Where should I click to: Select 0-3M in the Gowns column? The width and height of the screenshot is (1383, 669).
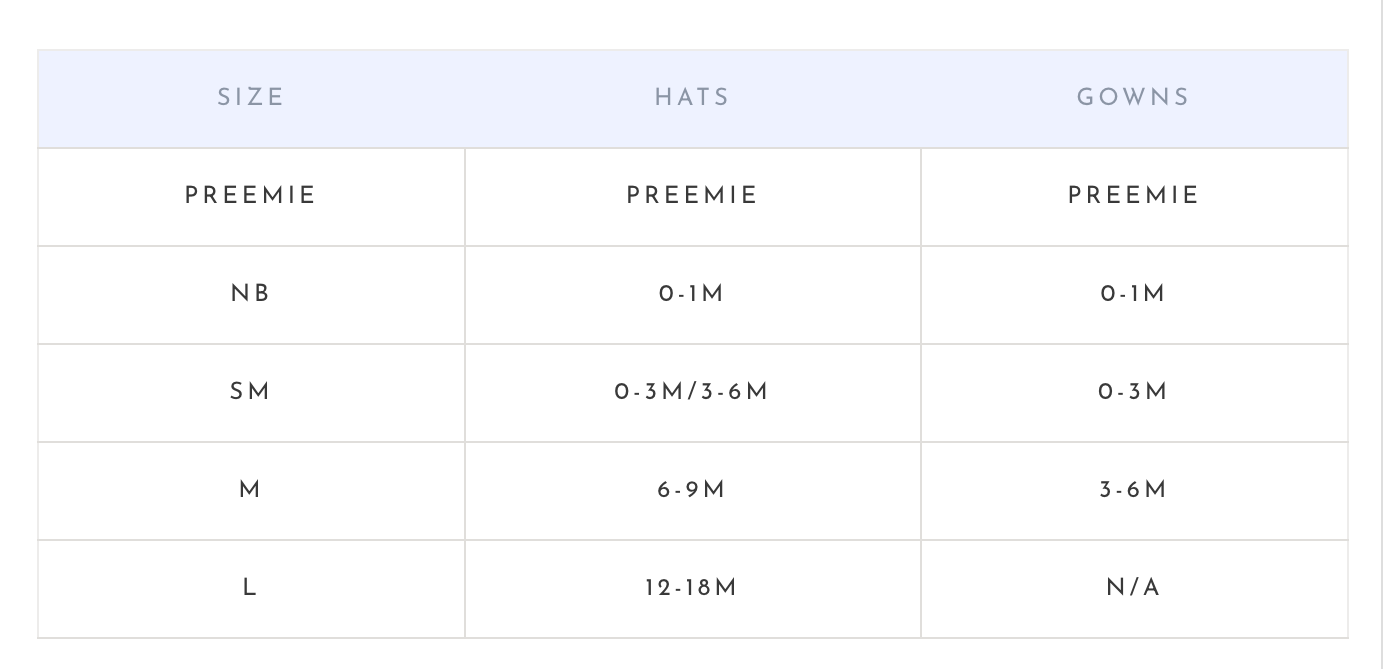(x=1133, y=392)
